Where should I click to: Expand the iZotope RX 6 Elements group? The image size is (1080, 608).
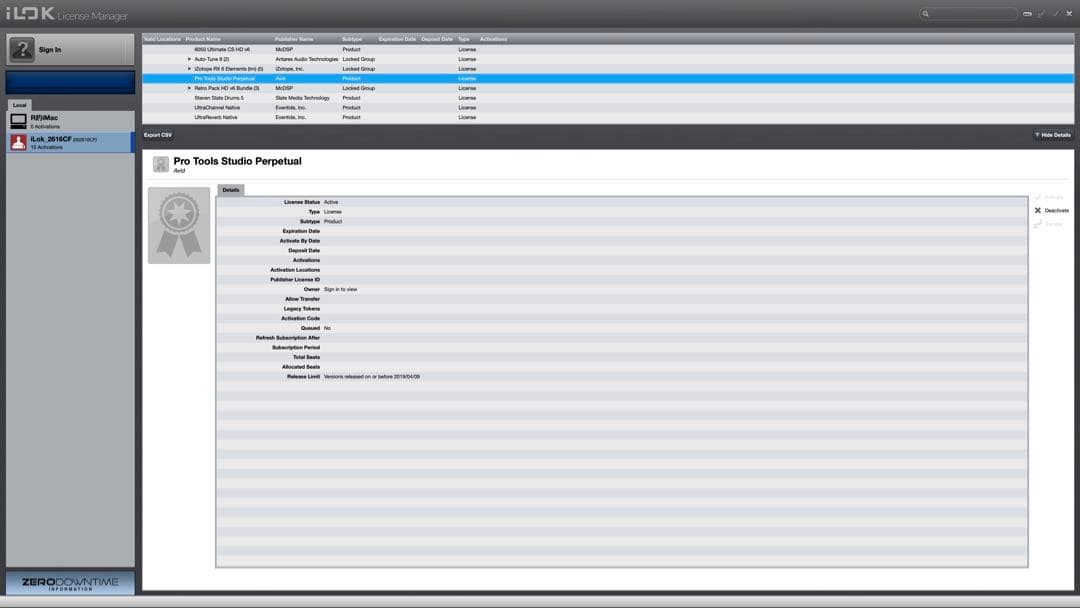click(189, 69)
